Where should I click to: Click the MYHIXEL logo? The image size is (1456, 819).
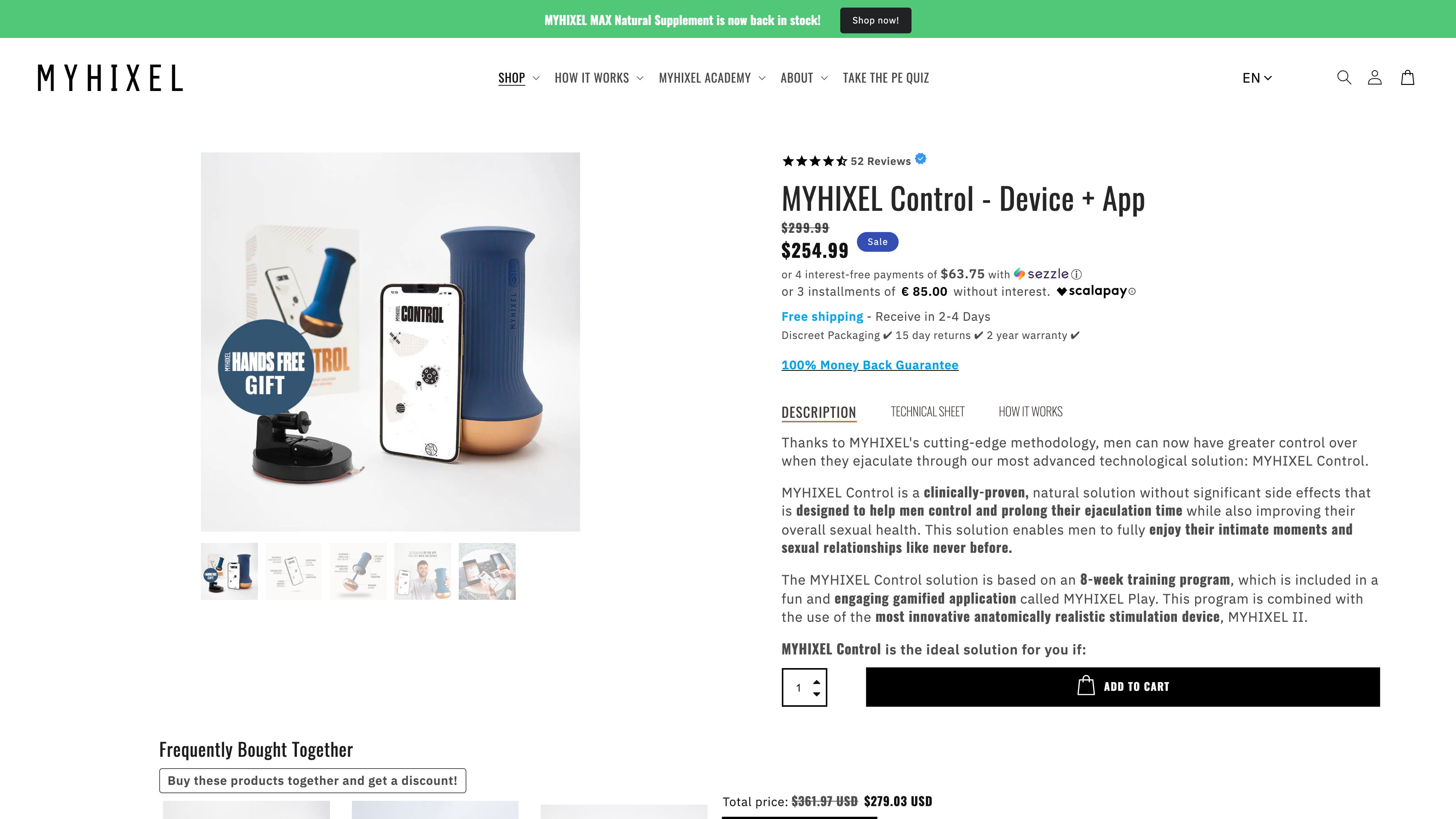tap(110, 78)
